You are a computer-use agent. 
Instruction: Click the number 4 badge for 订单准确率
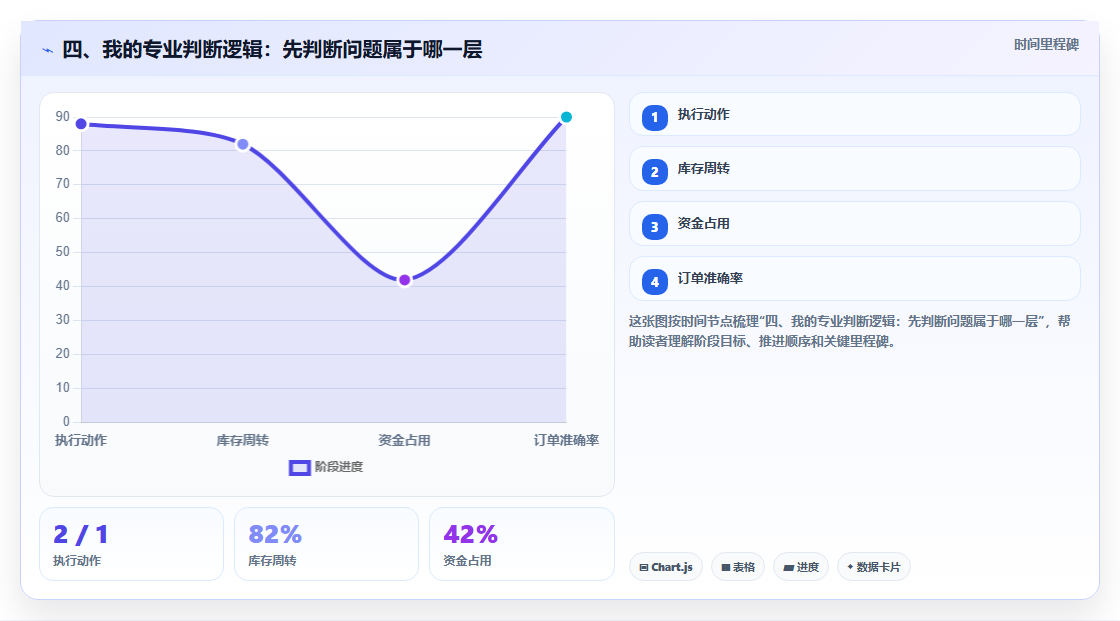coord(654,282)
